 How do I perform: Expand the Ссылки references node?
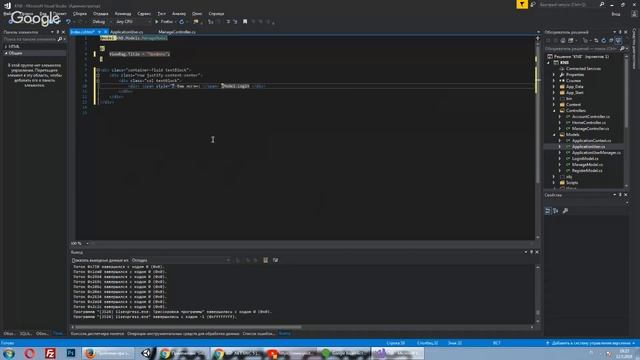(x=554, y=81)
